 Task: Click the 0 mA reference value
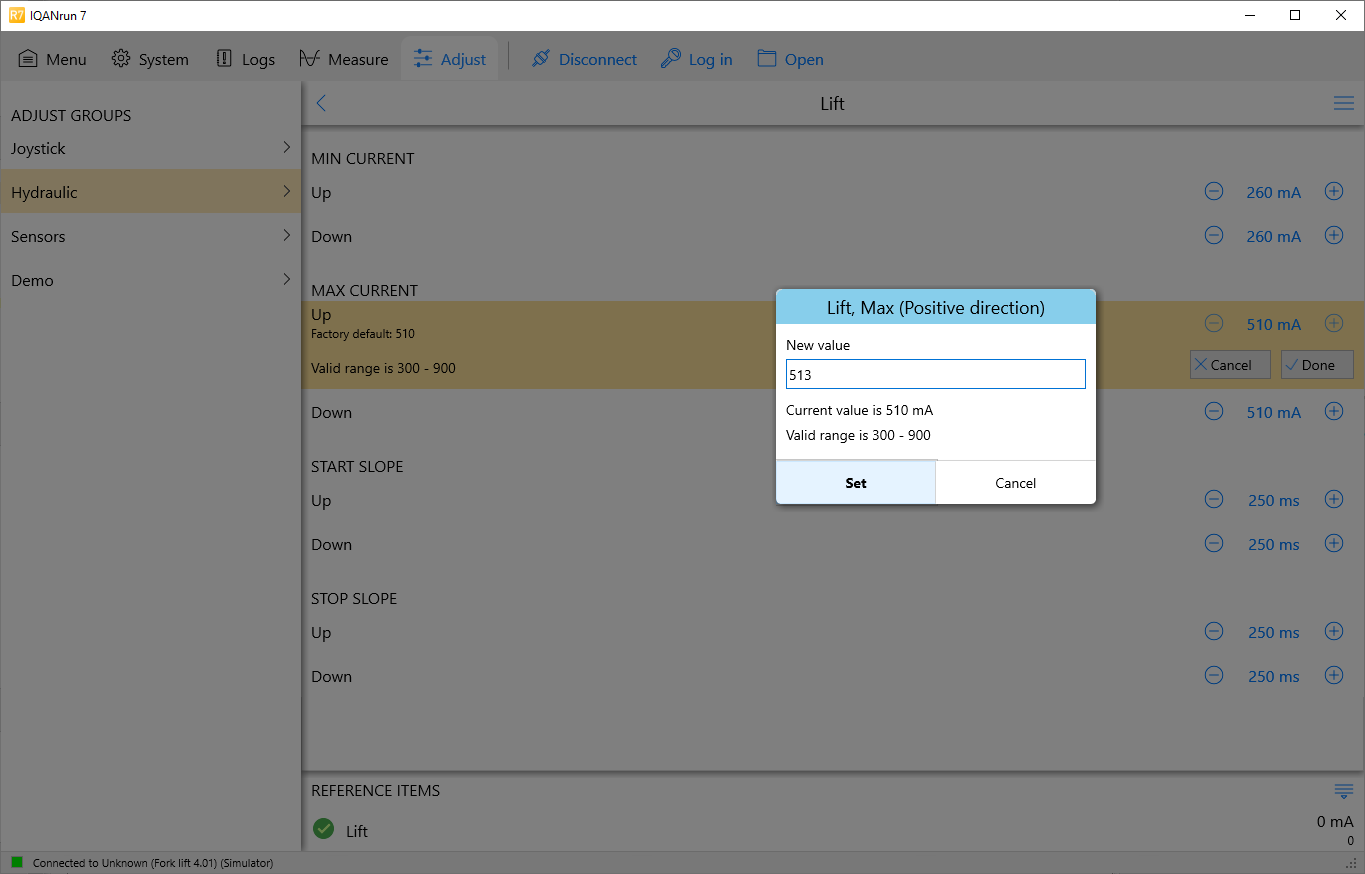click(1335, 822)
